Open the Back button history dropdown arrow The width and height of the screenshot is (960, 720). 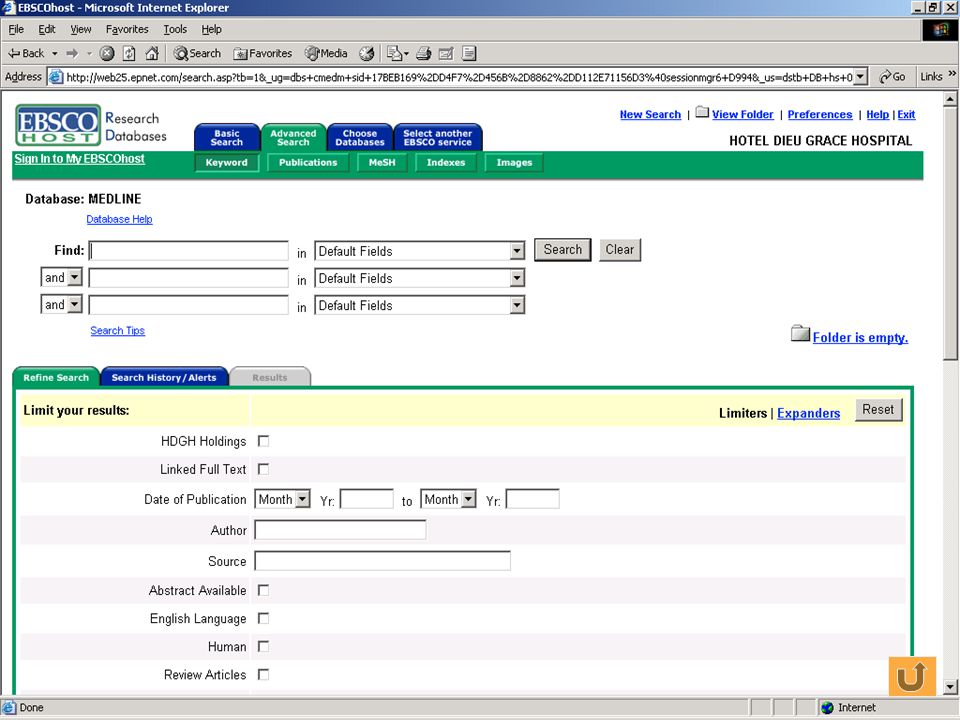(x=54, y=54)
